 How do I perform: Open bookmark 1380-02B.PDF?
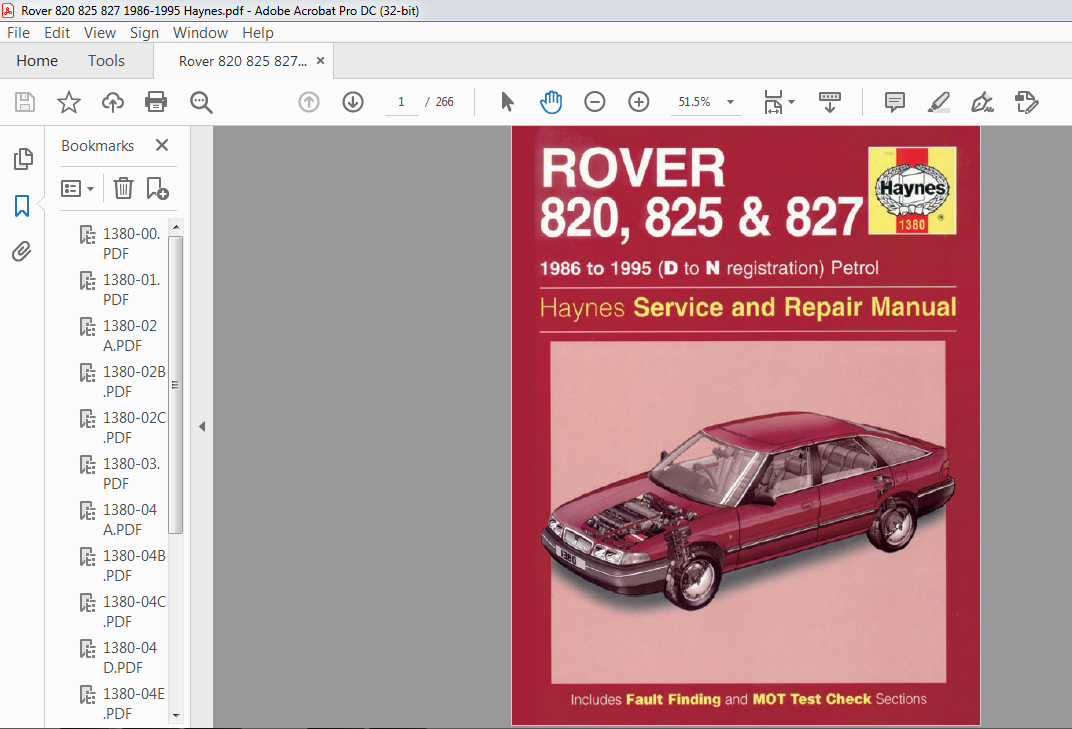(123, 381)
